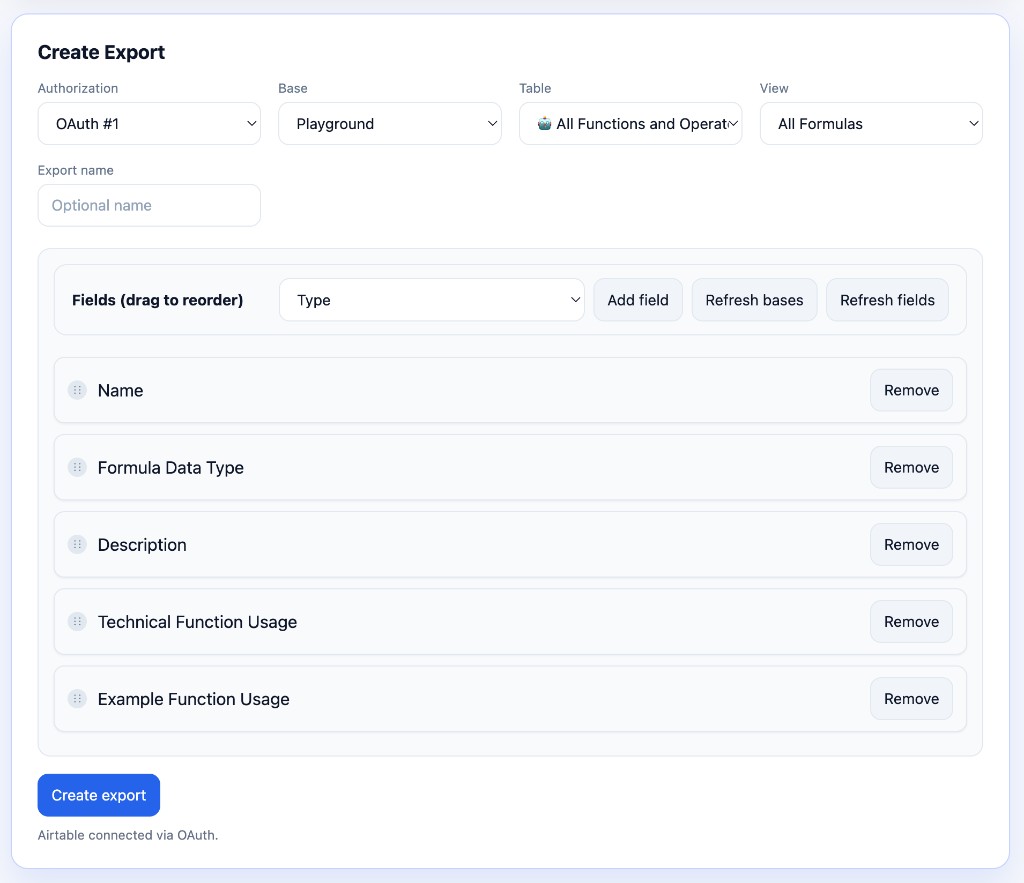The width and height of the screenshot is (1024, 883).
Task: Remove the Example Function Usage field
Action: point(910,698)
